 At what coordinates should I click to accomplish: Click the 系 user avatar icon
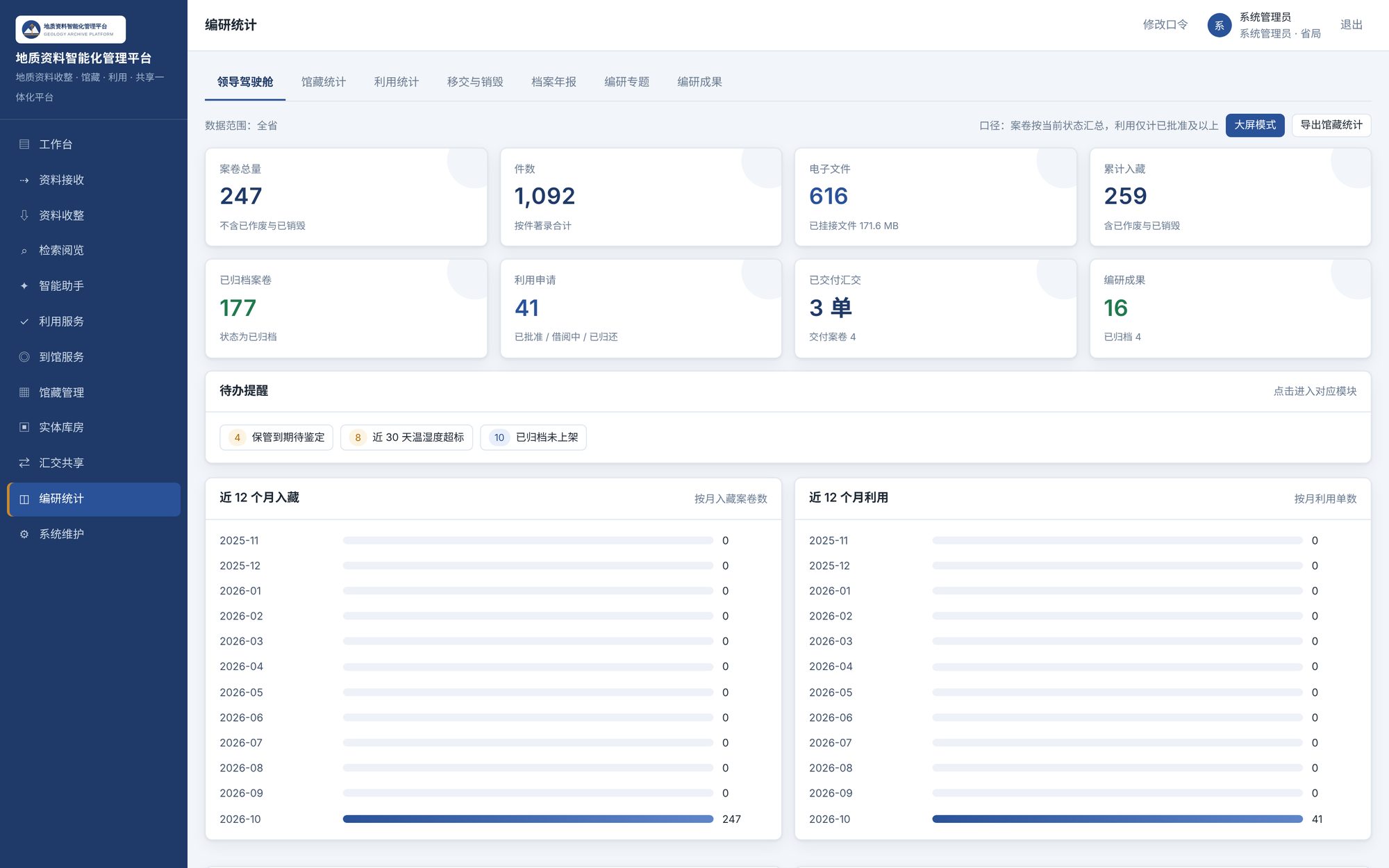(x=1220, y=25)
